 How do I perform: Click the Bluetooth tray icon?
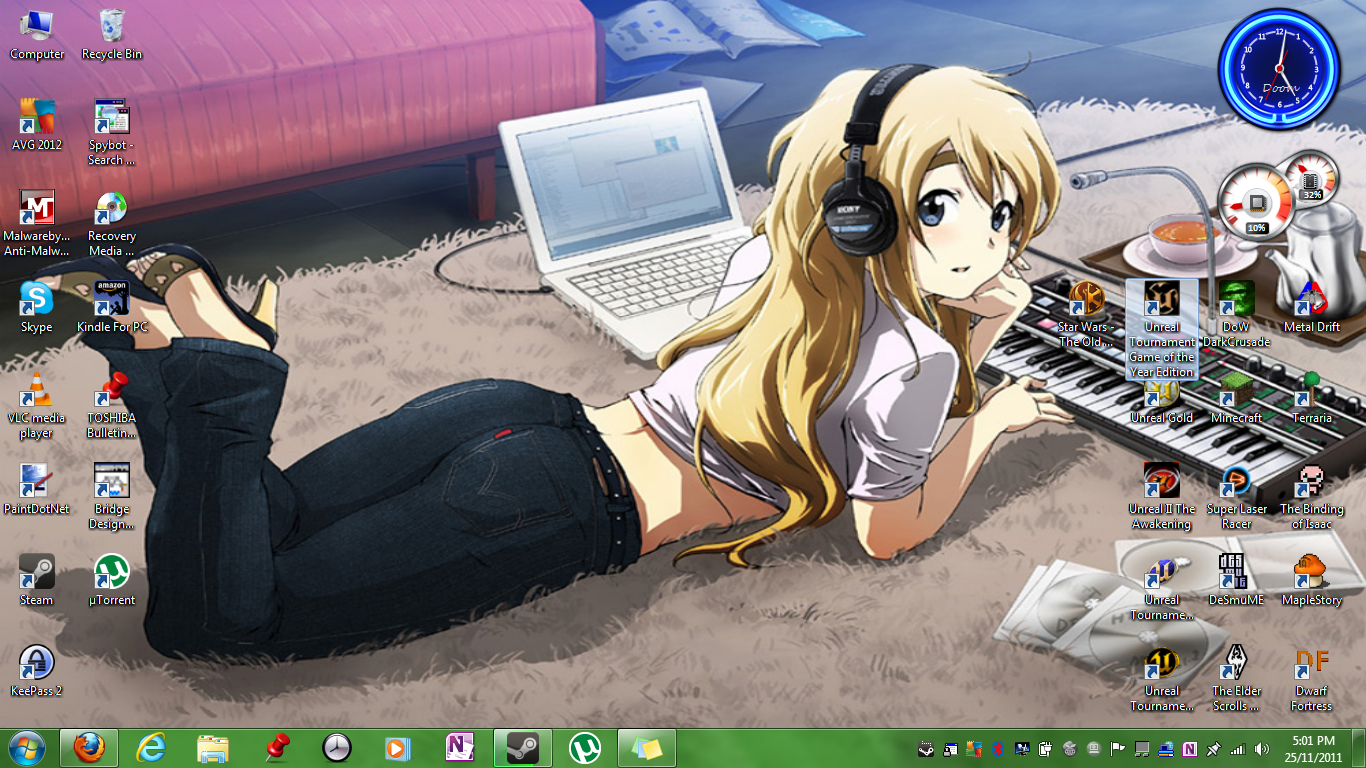[x=998, y=749]
